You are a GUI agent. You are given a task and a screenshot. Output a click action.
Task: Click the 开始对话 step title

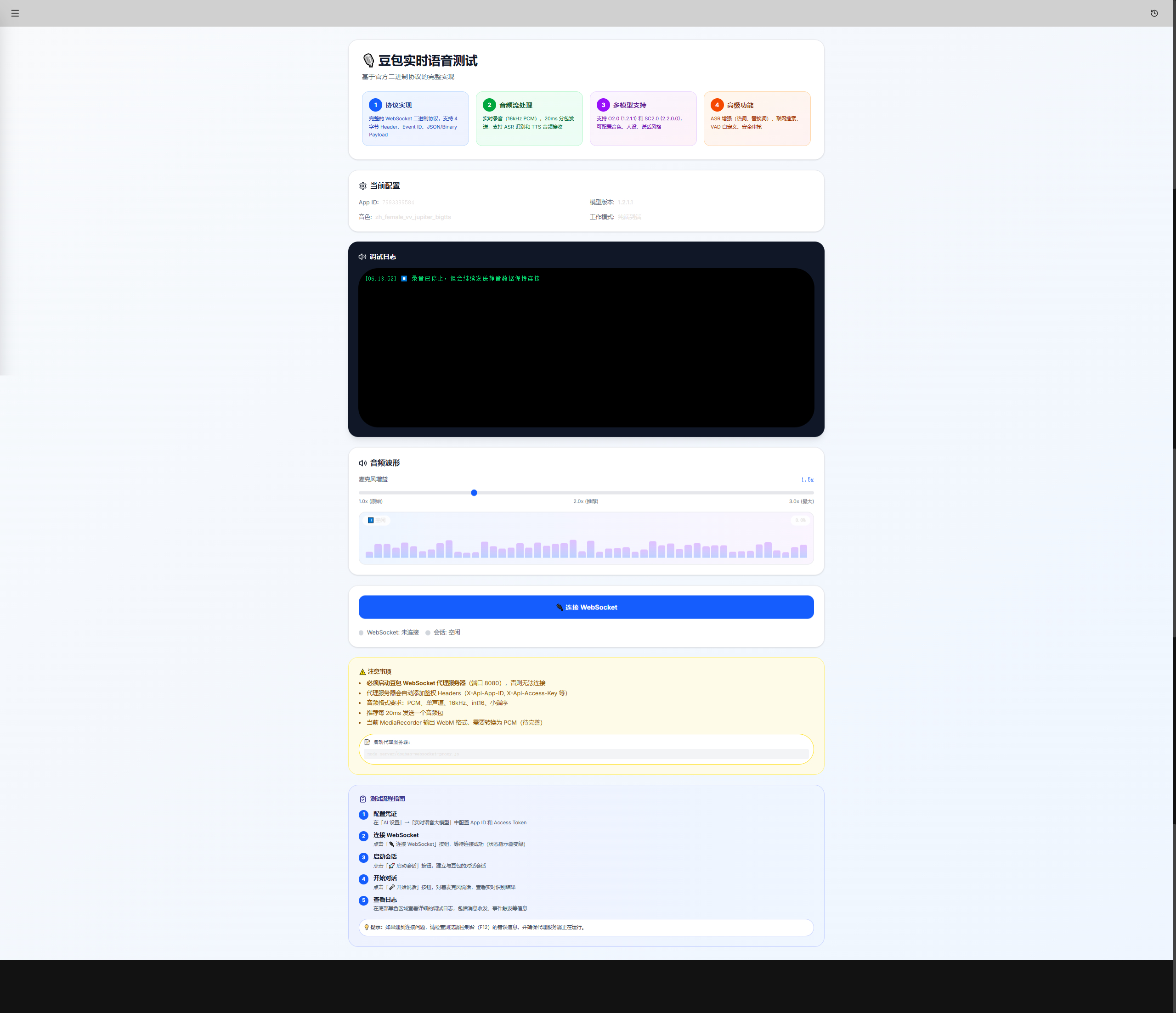[385, 878]
